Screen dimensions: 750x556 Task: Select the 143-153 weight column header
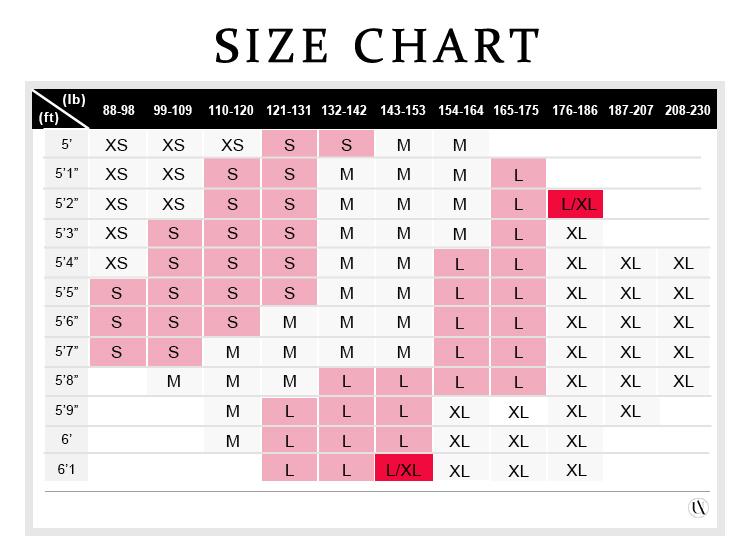coord(403,110)
